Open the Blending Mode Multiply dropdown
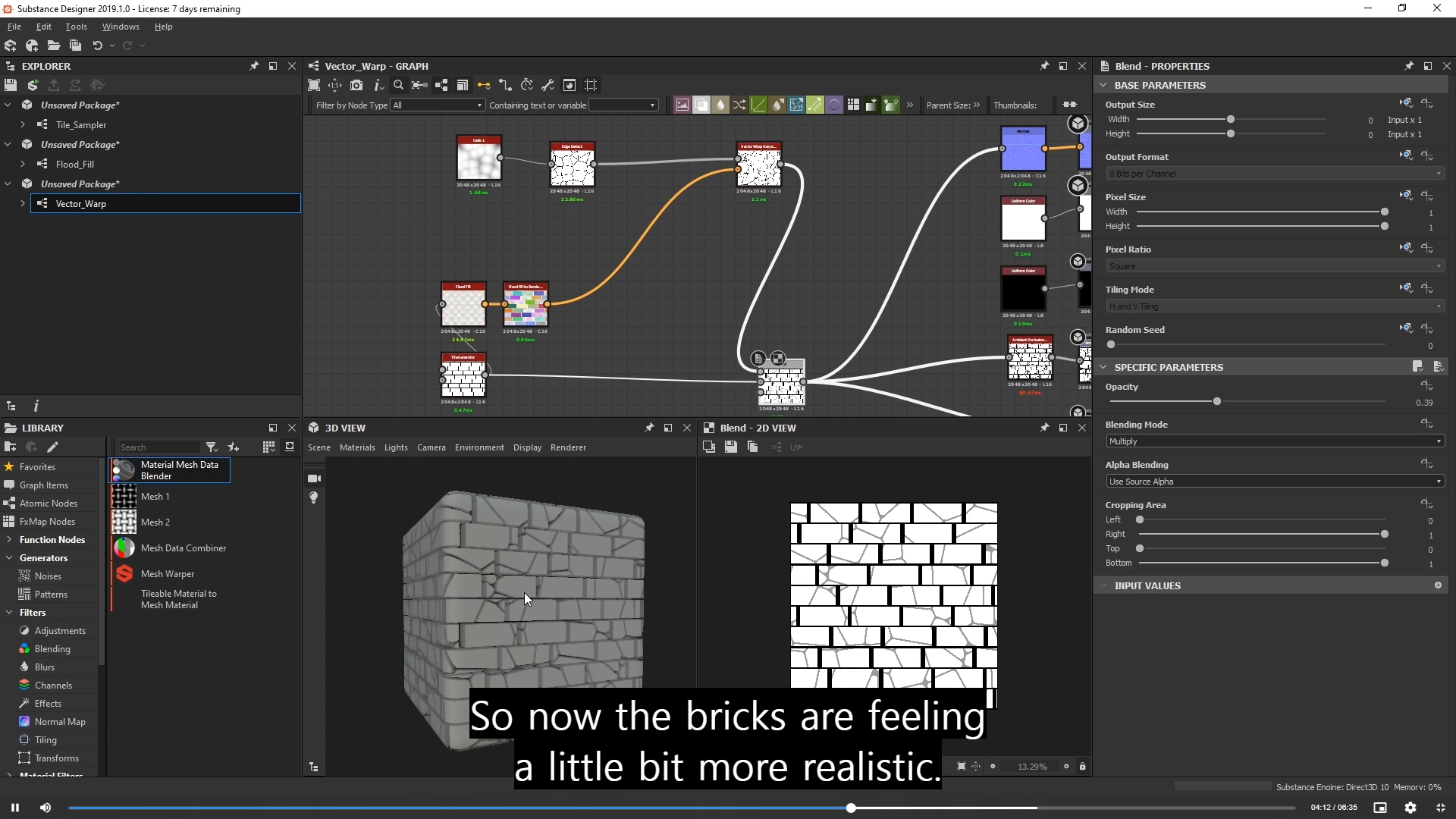Screen dimensions: 1456x819 (1274, 441)
